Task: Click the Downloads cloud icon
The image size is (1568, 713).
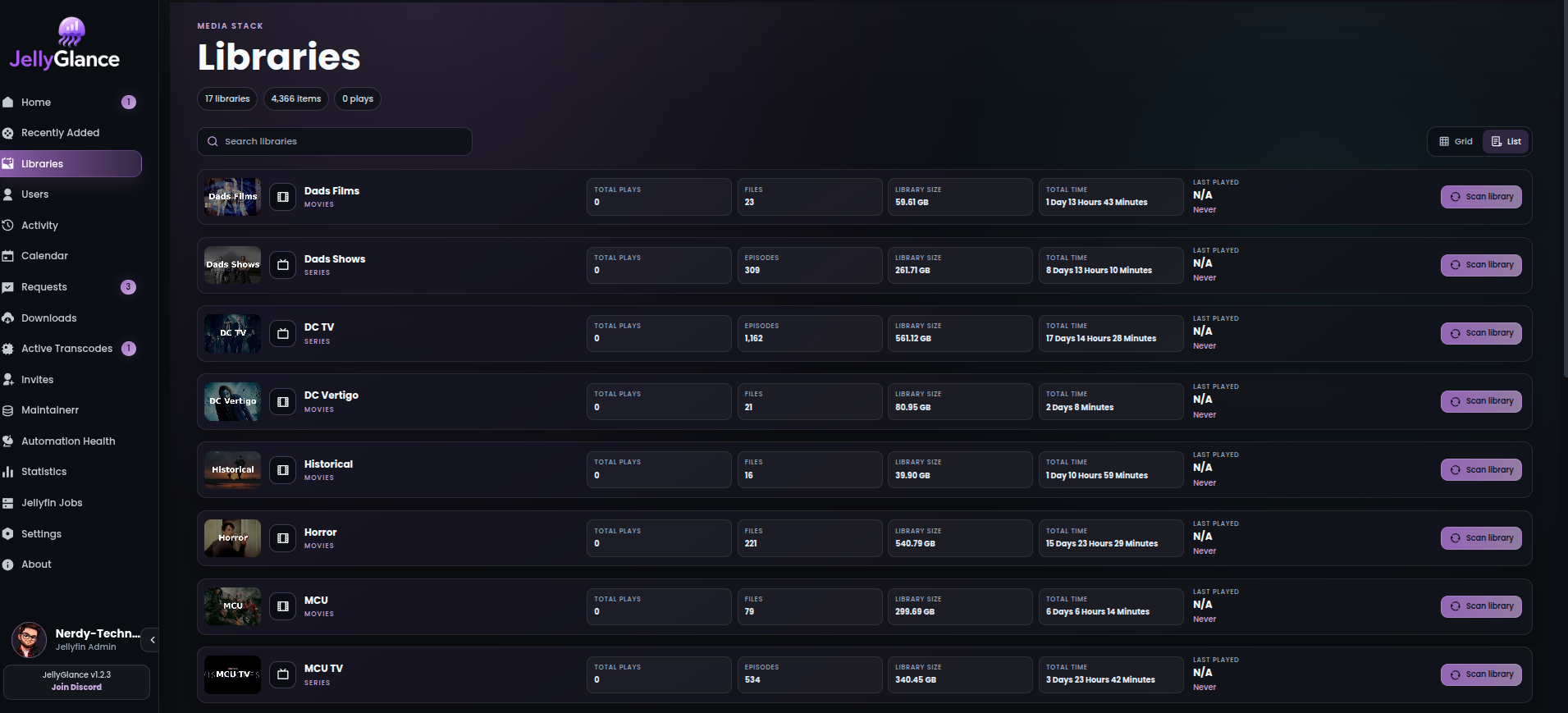Action: (8, 318)
